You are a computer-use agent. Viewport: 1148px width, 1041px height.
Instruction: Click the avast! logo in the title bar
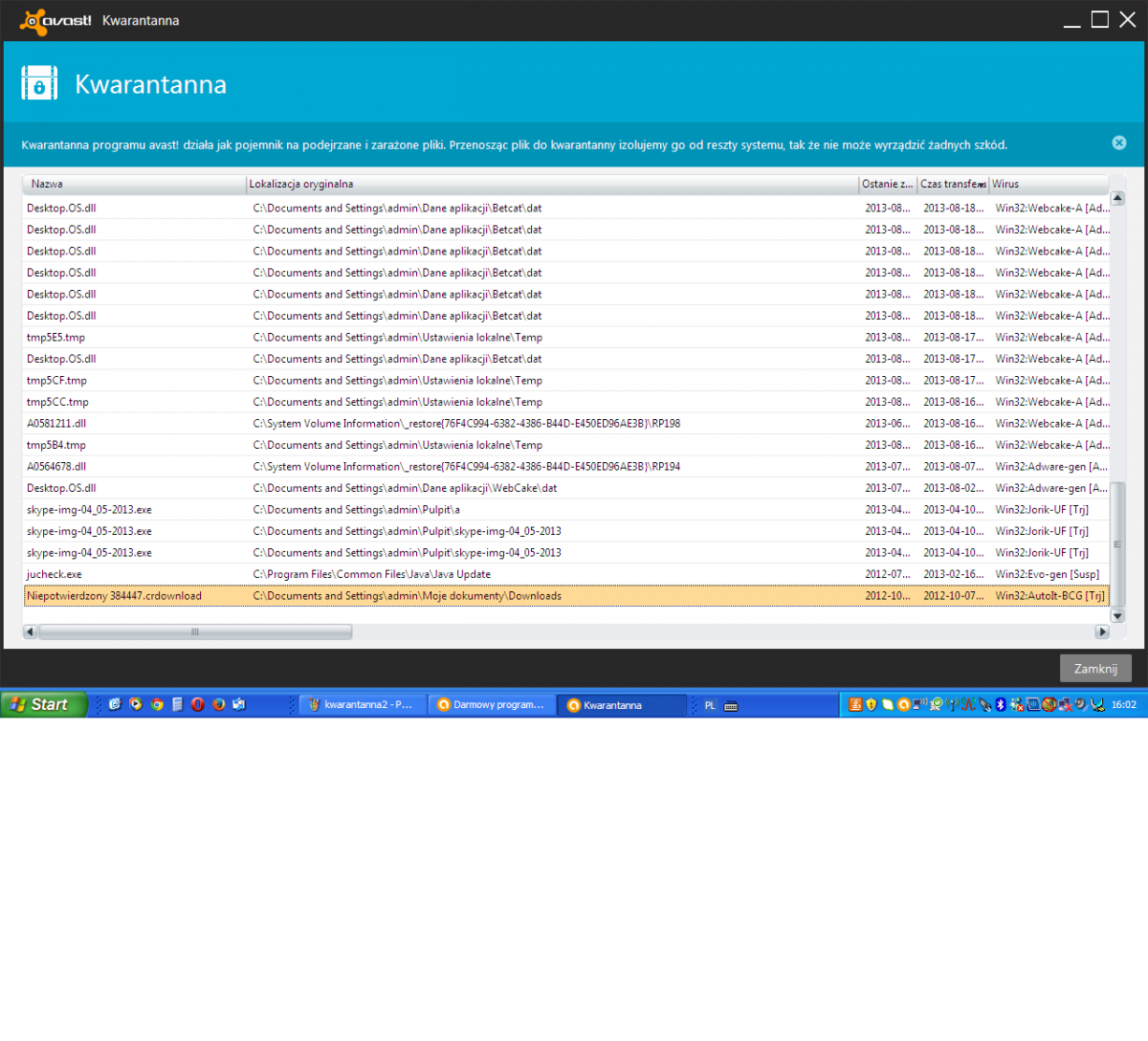[55, 20]
